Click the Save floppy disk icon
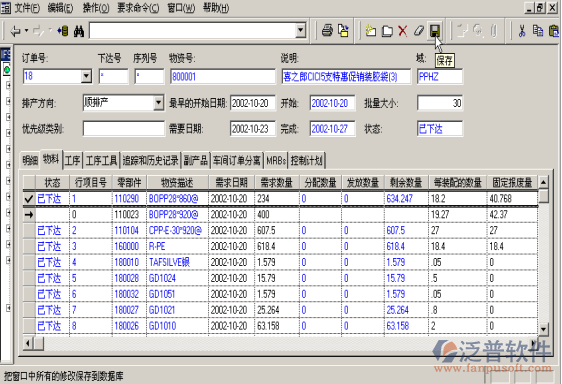 pos(434,31)
